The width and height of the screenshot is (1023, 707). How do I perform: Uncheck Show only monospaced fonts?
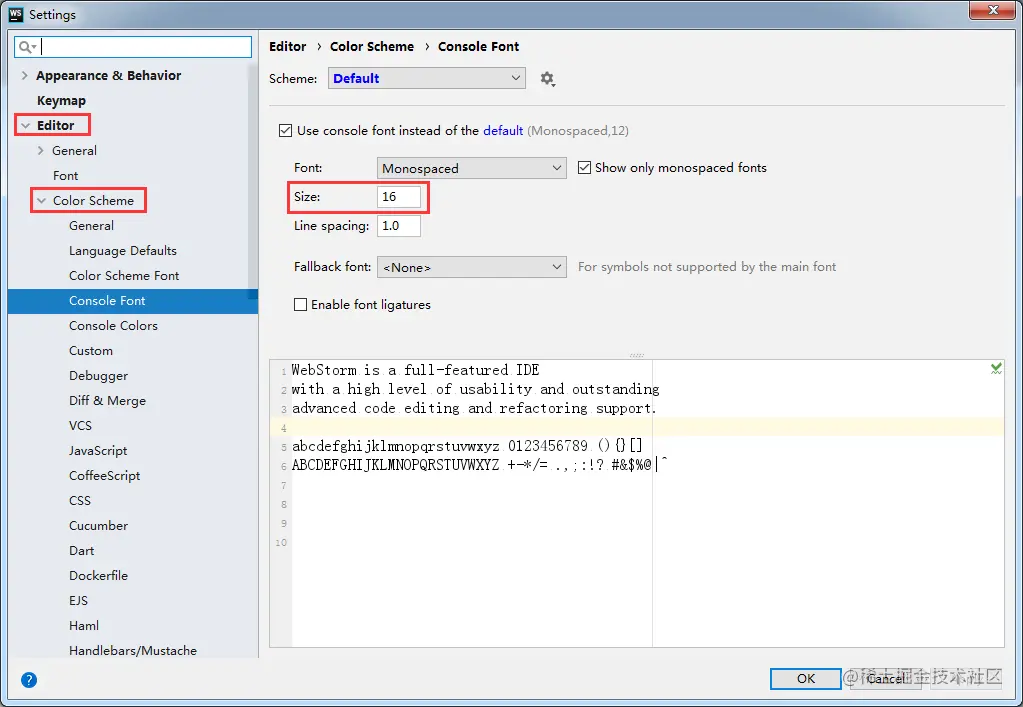coord(585,168)
